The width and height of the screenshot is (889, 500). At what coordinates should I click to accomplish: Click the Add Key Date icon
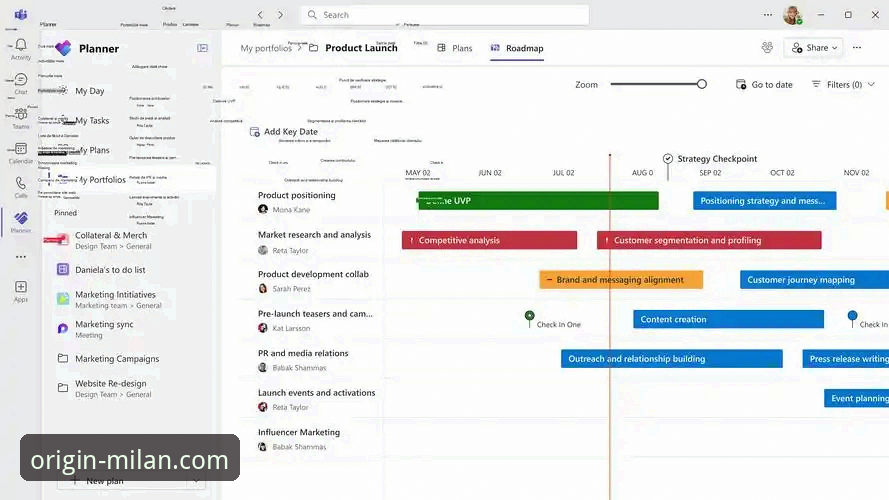[255, 132]
